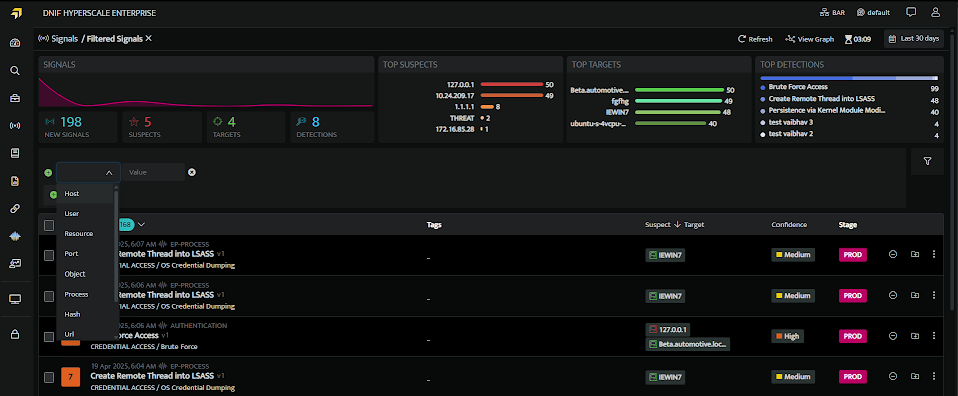Click add-to-folder icon on Brute Force row
The width and height of the screenshot is (958, 396).
915,336
